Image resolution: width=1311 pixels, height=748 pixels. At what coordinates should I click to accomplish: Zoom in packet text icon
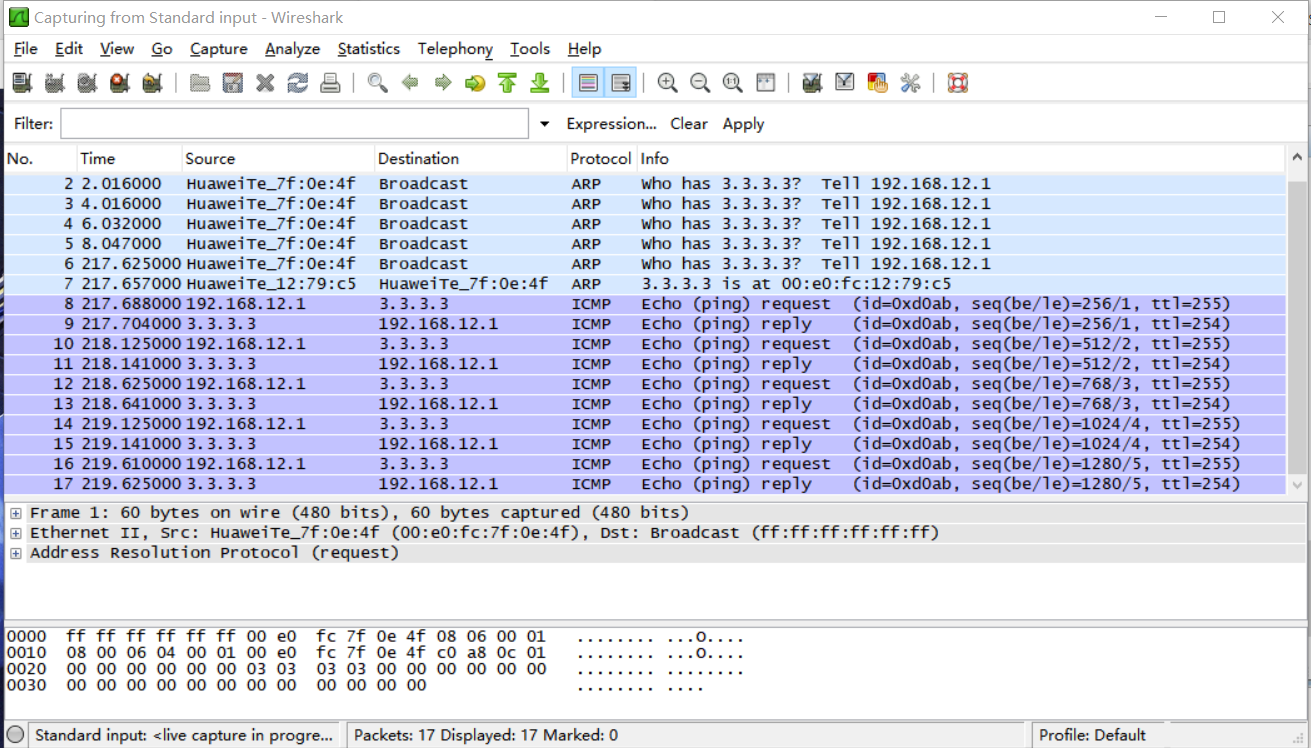tap(668, 83)
